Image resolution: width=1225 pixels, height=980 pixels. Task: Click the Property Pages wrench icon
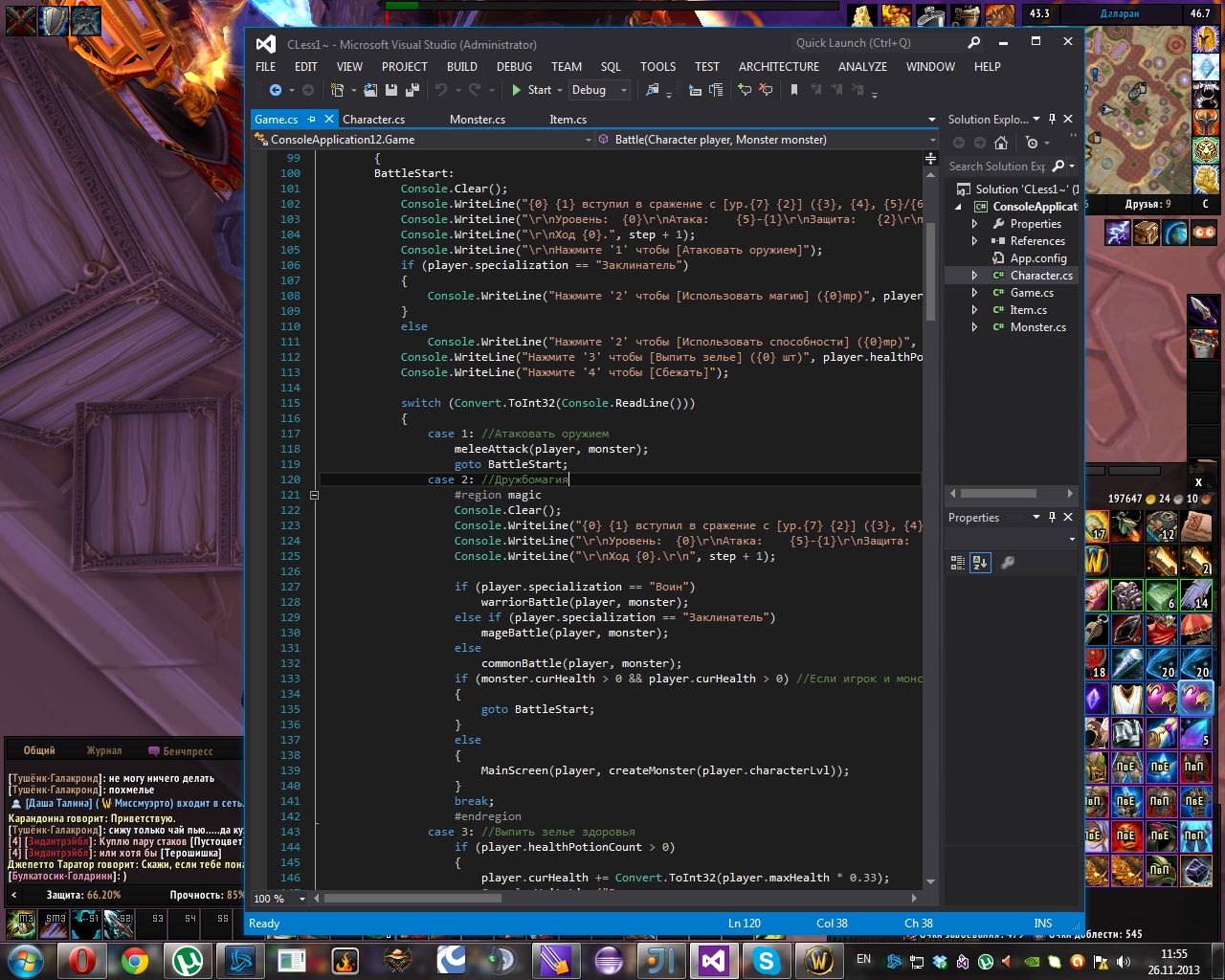coord(1008,563)
